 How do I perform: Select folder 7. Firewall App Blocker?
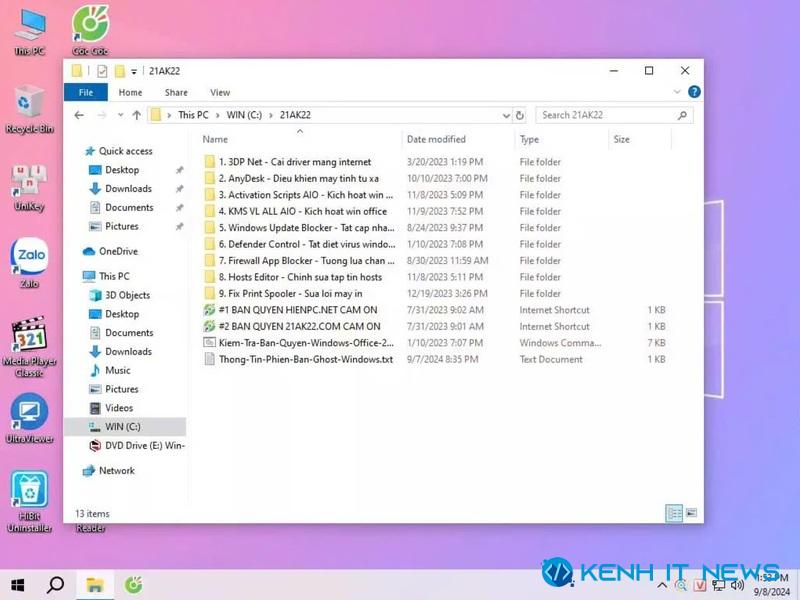306,260
